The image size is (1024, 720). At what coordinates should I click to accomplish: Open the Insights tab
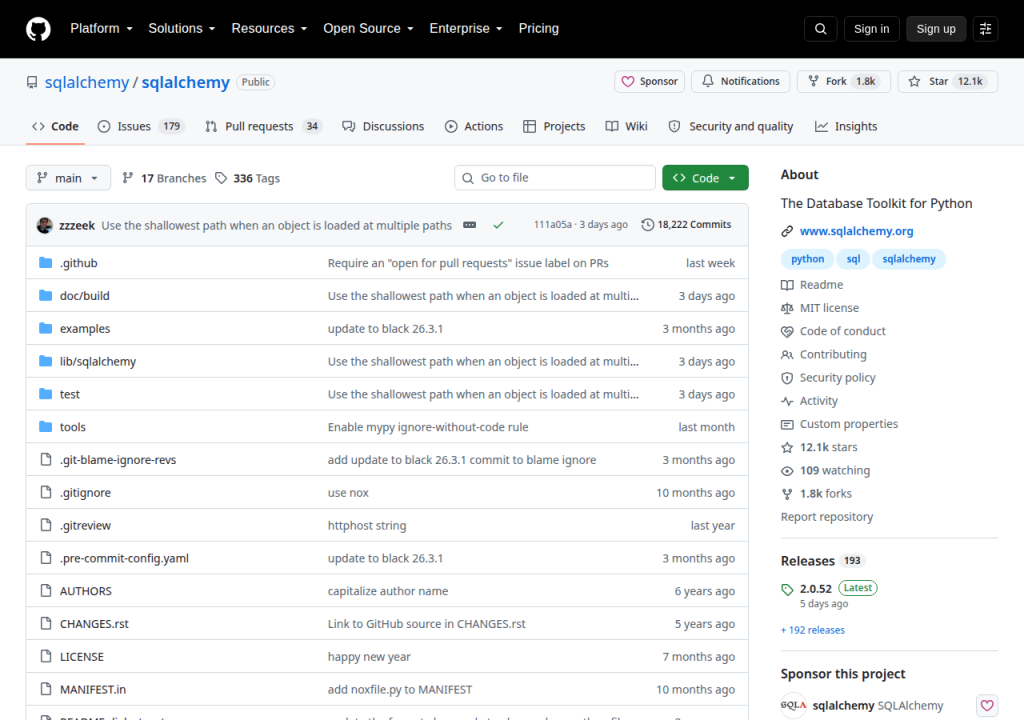(x=846, y=126)
